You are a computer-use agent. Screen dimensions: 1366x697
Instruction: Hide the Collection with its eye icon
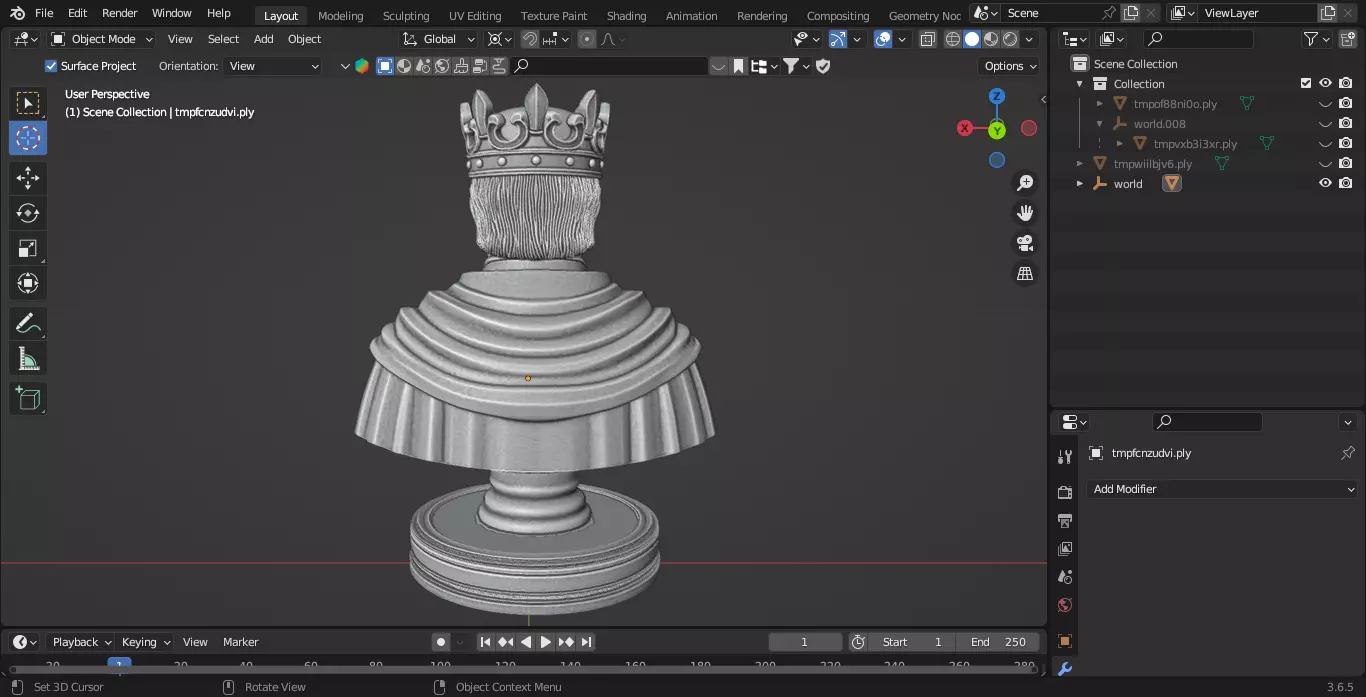(1325, 84)
